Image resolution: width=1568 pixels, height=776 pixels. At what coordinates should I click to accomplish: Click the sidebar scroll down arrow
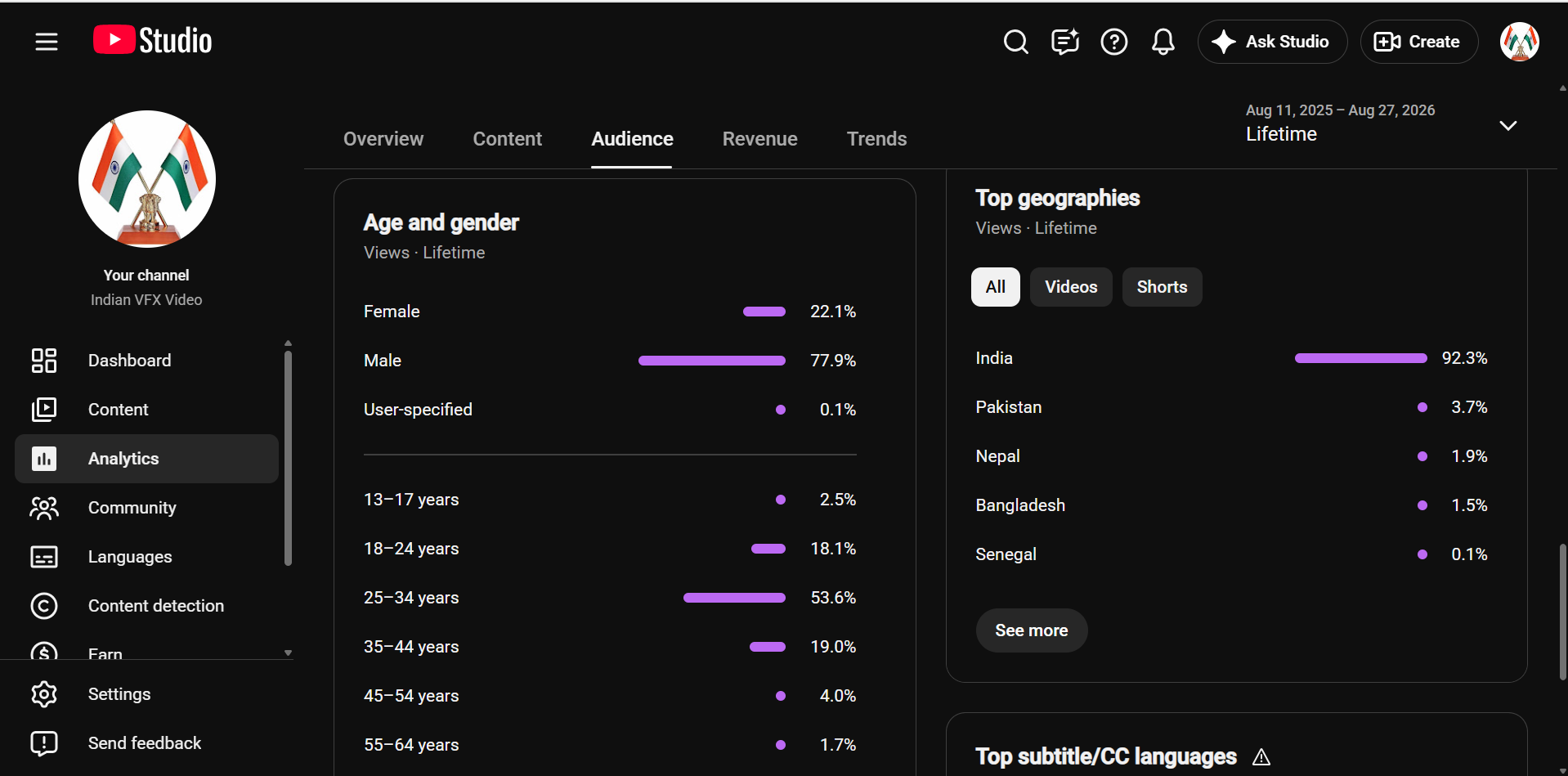[x=288, y=653]
